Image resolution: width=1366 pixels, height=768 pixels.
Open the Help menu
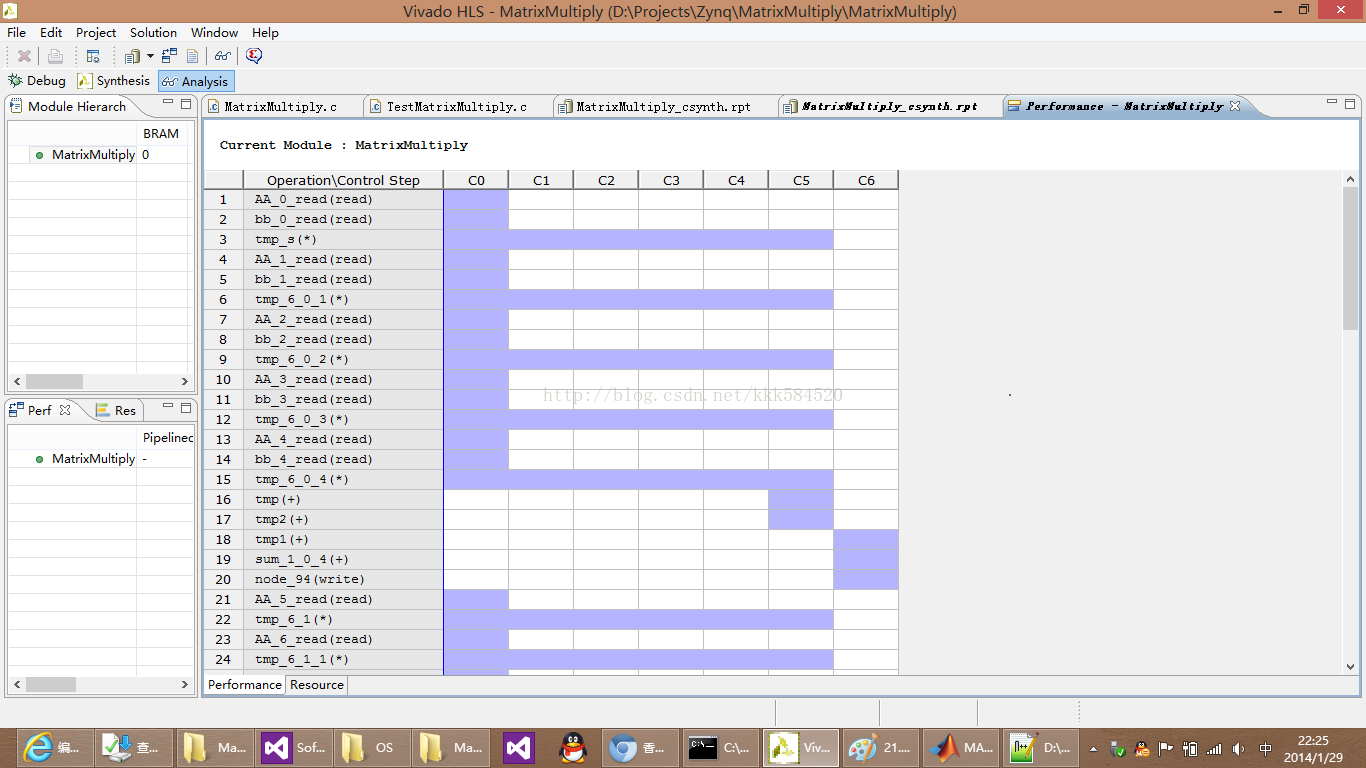(265, 33)
